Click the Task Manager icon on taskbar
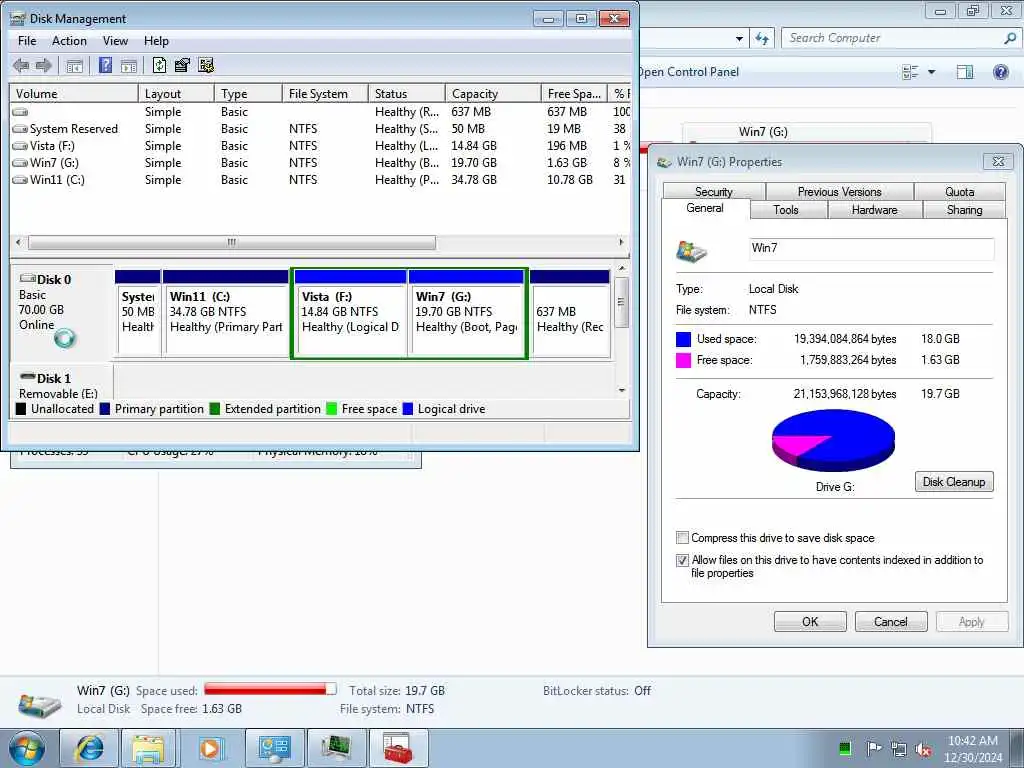This screenshot has height=768, width=1024. (x=336, y=748)
